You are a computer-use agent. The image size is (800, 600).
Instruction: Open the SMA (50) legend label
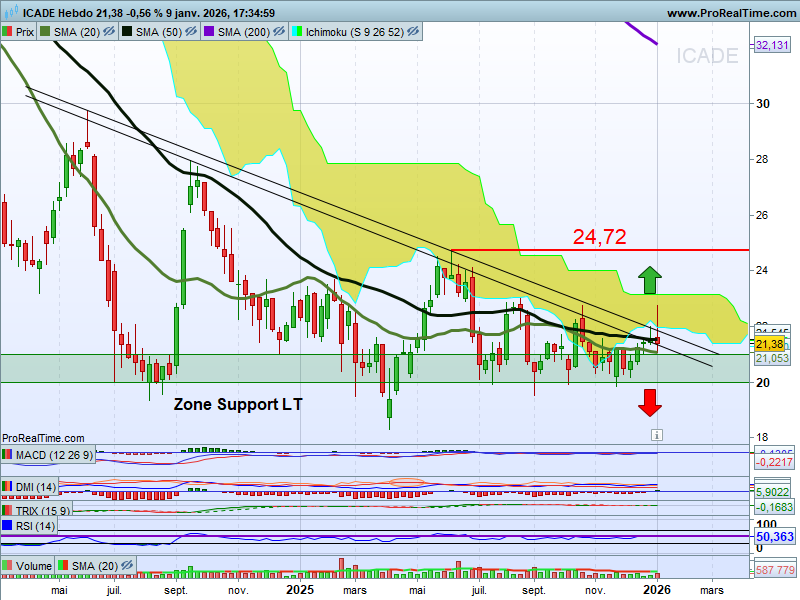[159, 32]
